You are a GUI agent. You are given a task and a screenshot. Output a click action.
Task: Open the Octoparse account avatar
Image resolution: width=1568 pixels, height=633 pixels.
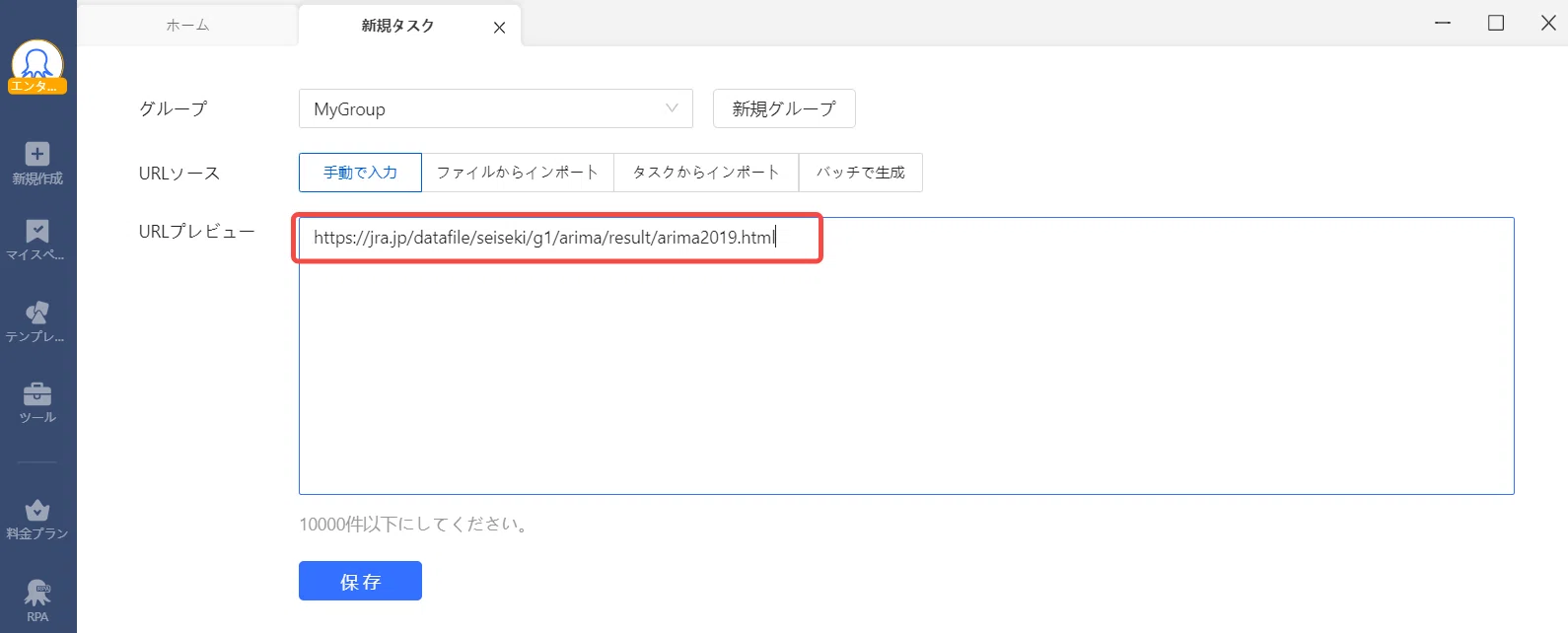click(37, 66)
